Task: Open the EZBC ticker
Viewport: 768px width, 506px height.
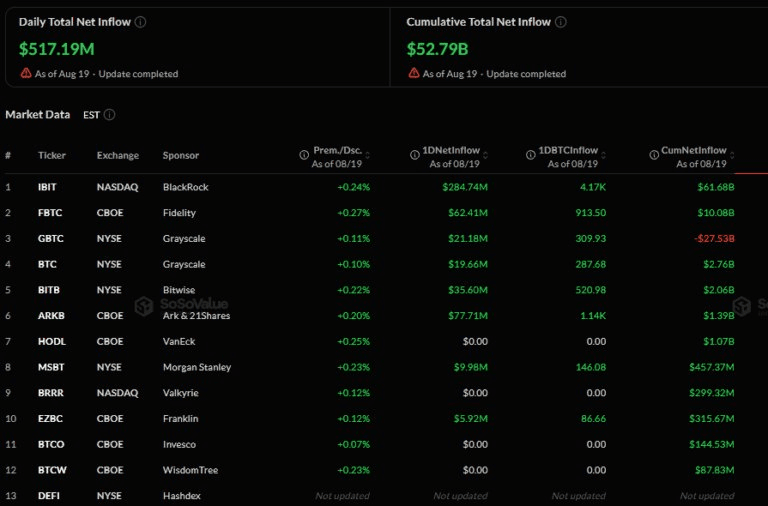Action: pyautogui.click(x=50, y=418)
